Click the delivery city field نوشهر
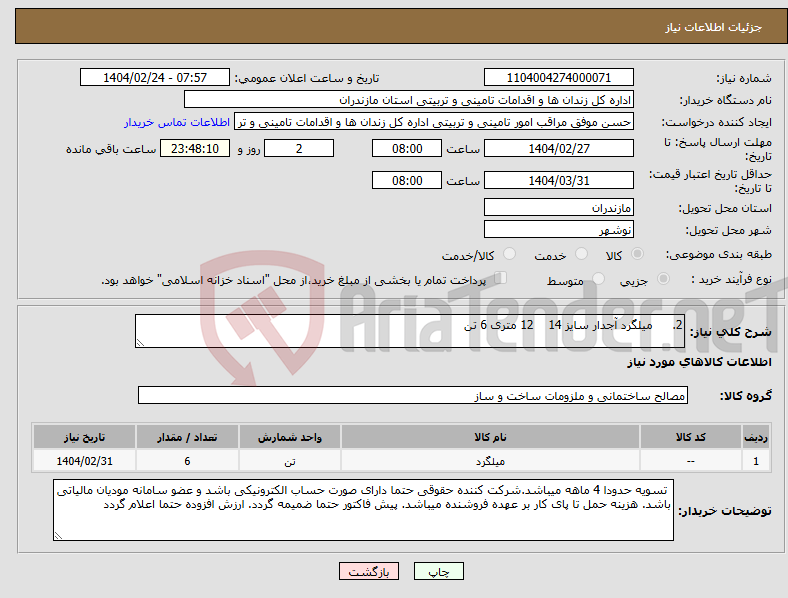The height and width of the screenshot is (598, 788). click(559, 229)
